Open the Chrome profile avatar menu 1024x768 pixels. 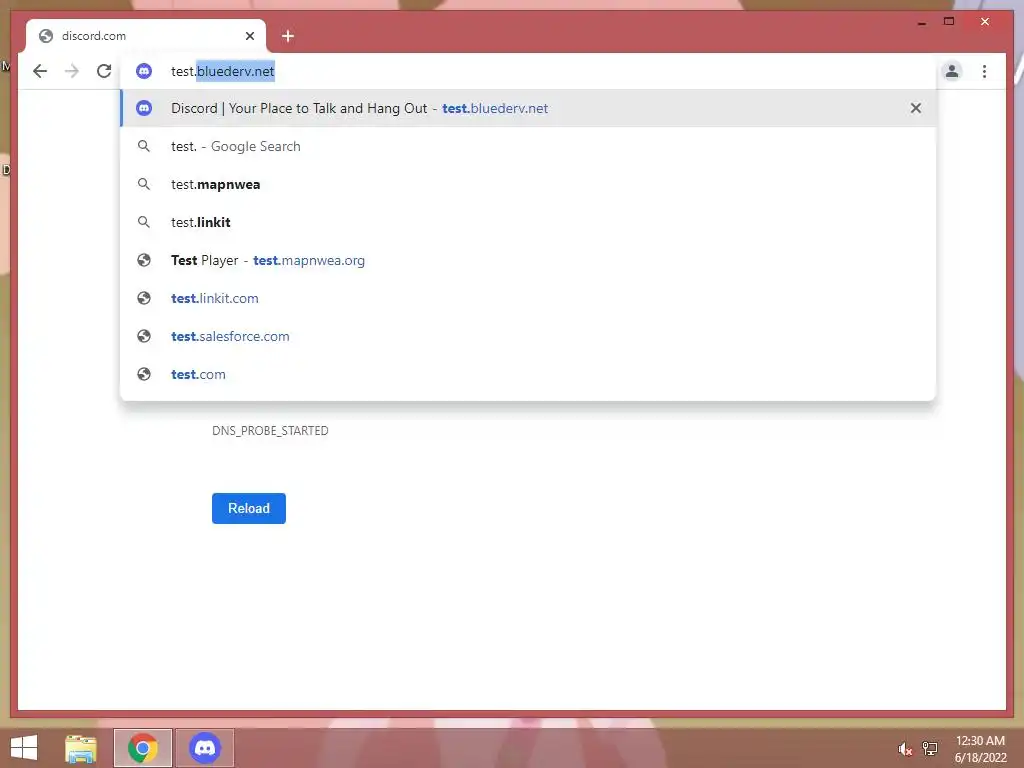(x=952, y=71)
